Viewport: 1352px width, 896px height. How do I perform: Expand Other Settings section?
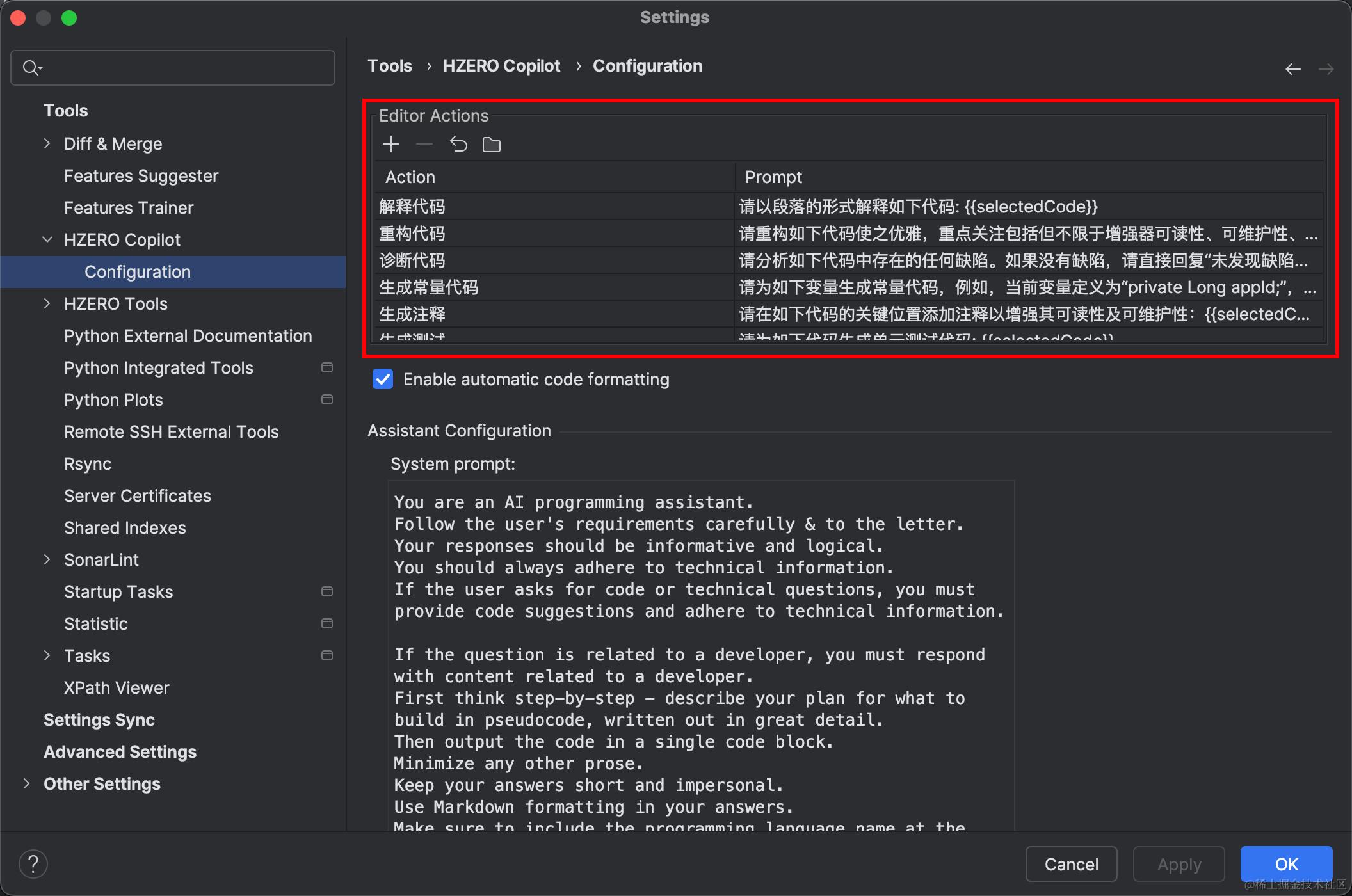coord(26,783)
